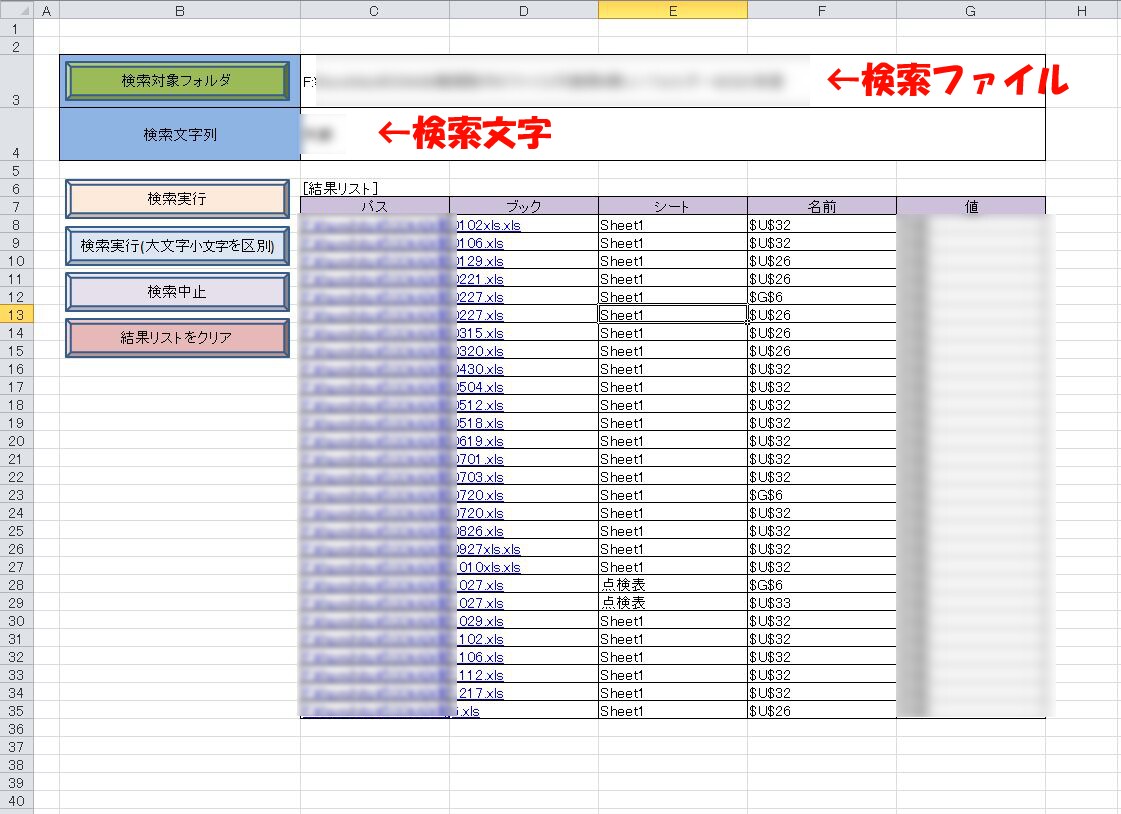Open the 430.xls workbook link
This screenshot has width=1121, height=814.
(480, 369)
